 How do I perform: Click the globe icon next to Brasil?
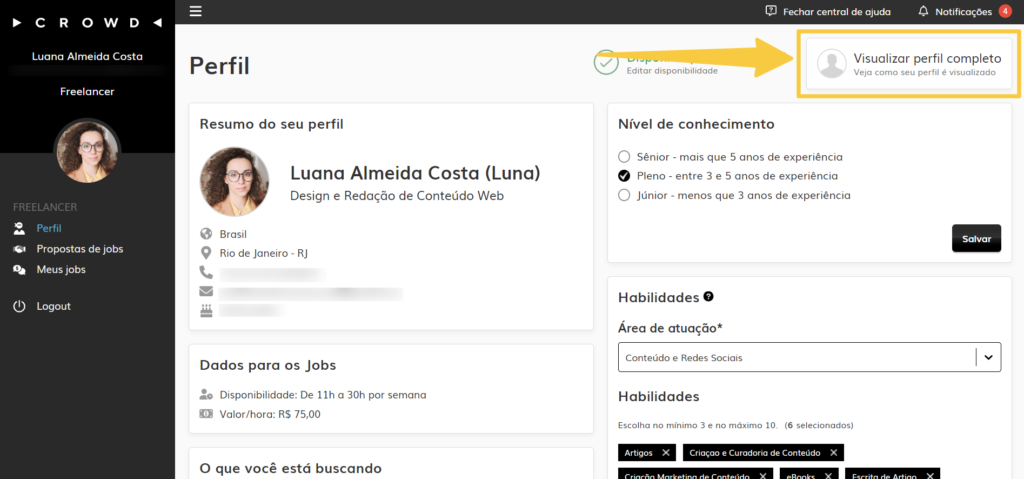click(x=207, y=234)
